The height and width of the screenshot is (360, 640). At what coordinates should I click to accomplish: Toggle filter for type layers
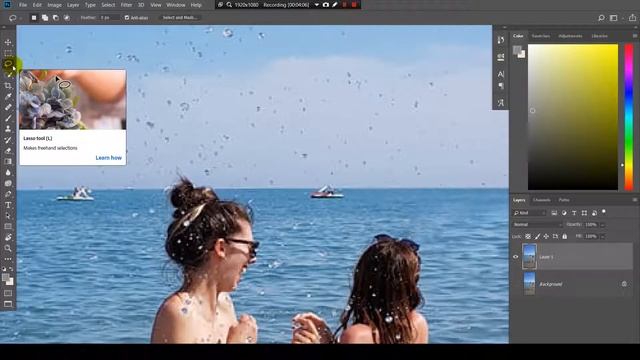click(574, 213)
